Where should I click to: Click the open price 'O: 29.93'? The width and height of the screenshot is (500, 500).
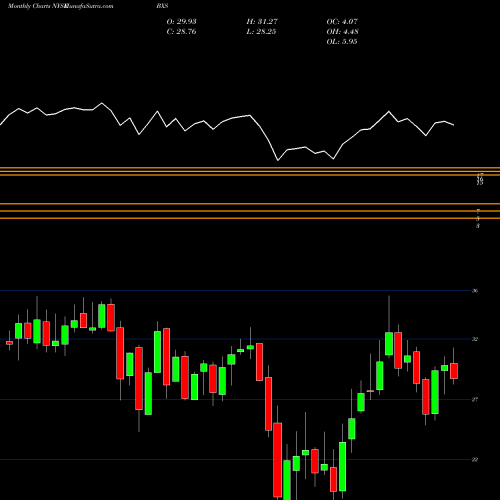[x=181, y=22]
